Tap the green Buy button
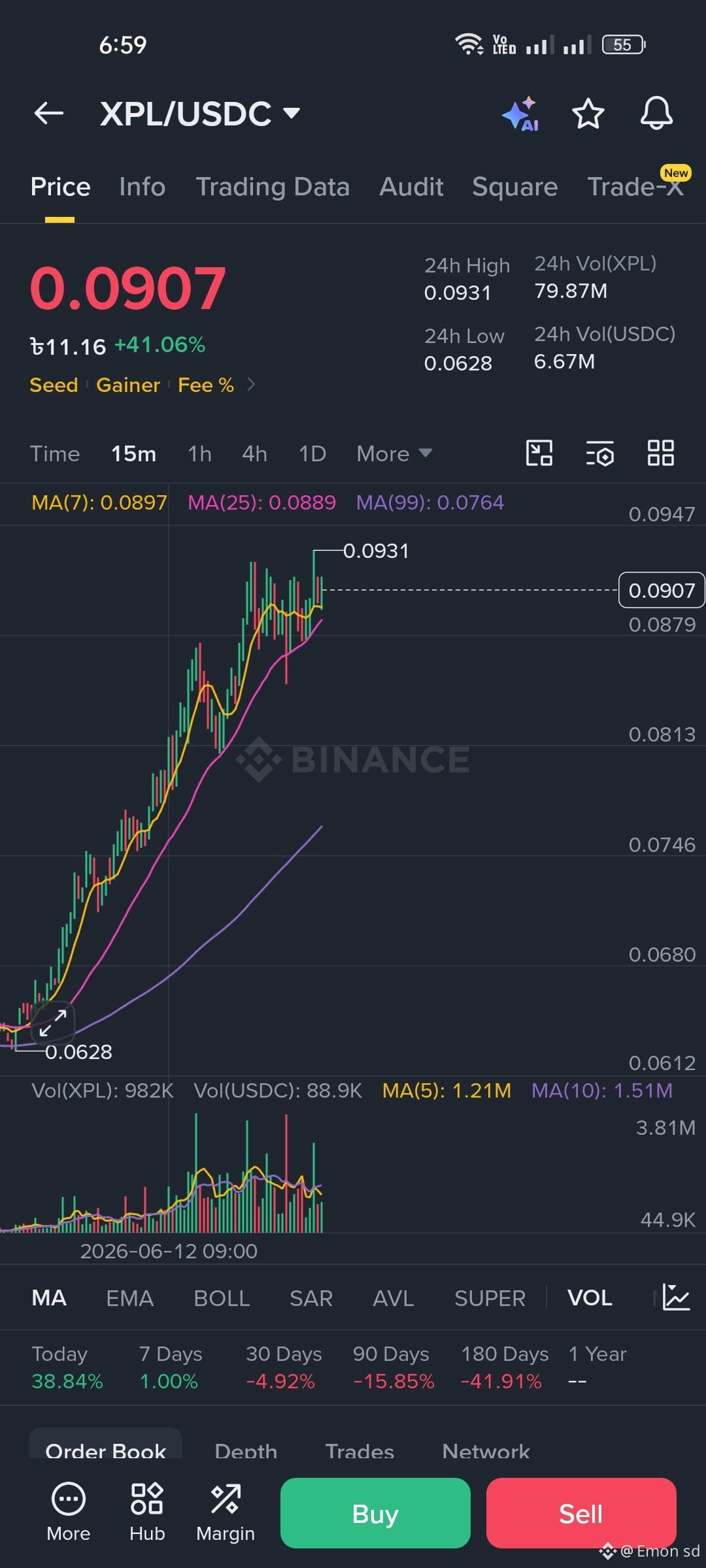The image size is (706, 1568). click(x=375, y=1513)
